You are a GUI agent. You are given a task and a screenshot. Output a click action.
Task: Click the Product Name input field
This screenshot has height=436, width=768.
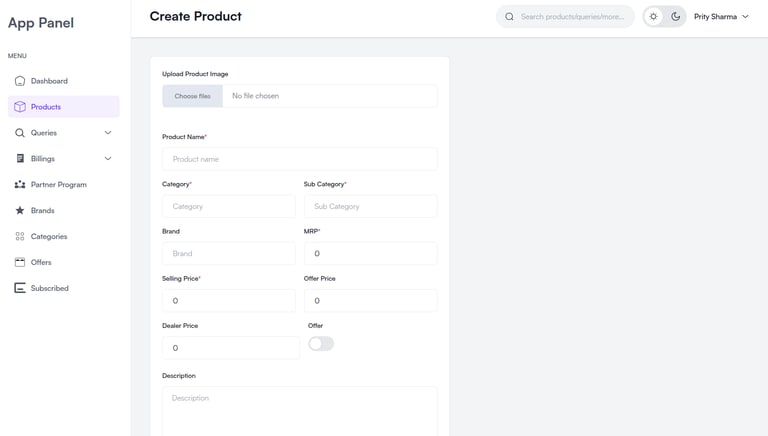(x=299, y=159)
